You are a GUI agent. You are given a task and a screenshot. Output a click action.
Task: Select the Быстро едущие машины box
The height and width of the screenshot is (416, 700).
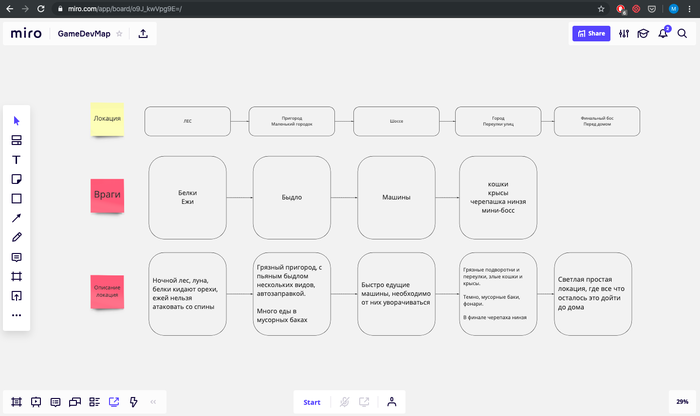click(x=396, y=294)
